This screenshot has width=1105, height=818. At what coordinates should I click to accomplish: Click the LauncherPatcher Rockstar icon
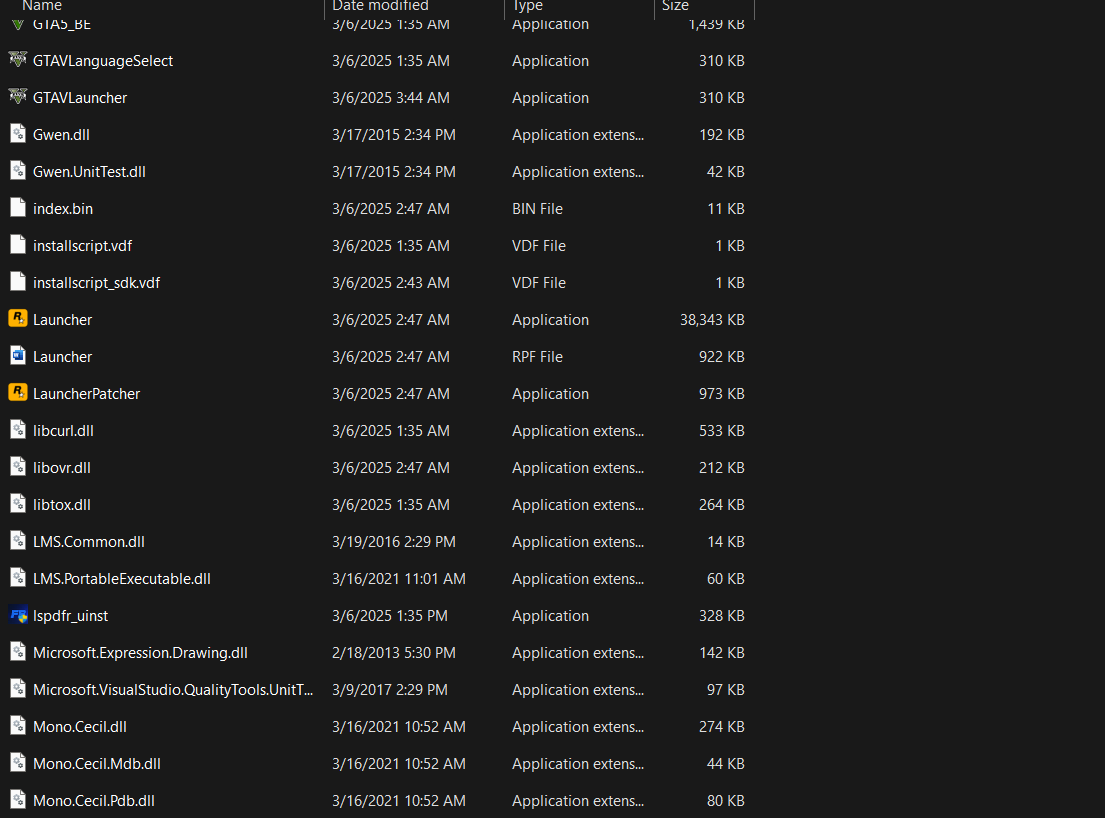[x=18, y=392]
